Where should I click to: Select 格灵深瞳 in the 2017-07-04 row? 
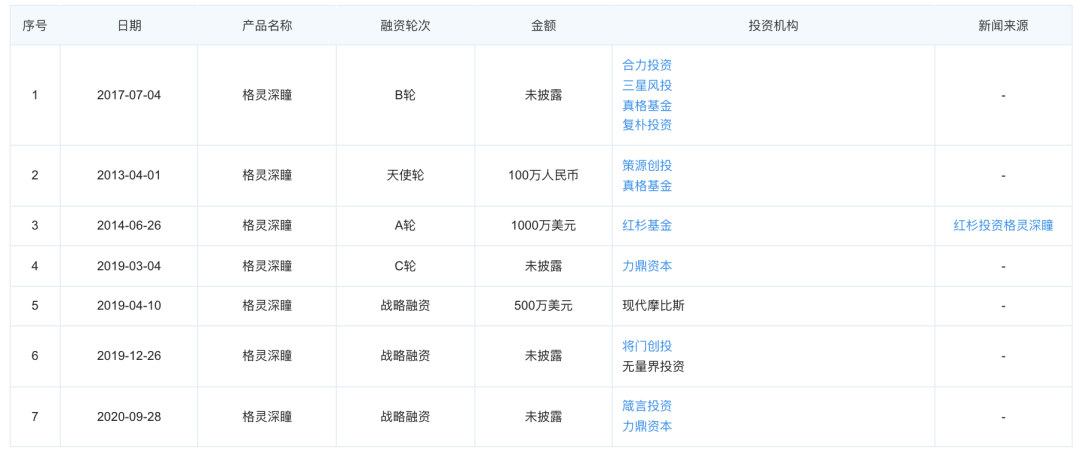[x=267, y=95]
